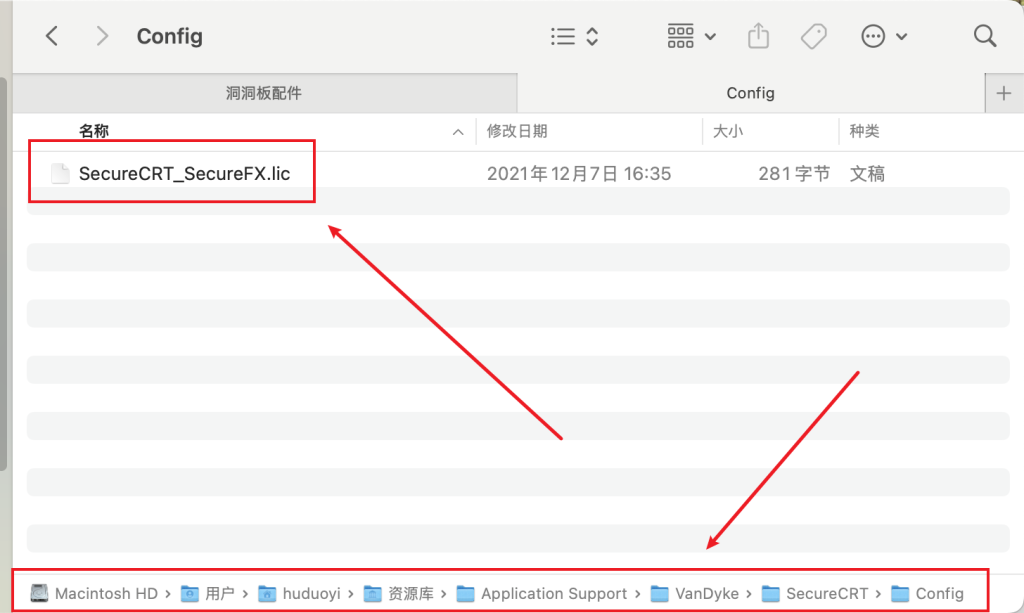
Task: Click the date 2021年12月7日 16:35
Action: pos(579,174)
